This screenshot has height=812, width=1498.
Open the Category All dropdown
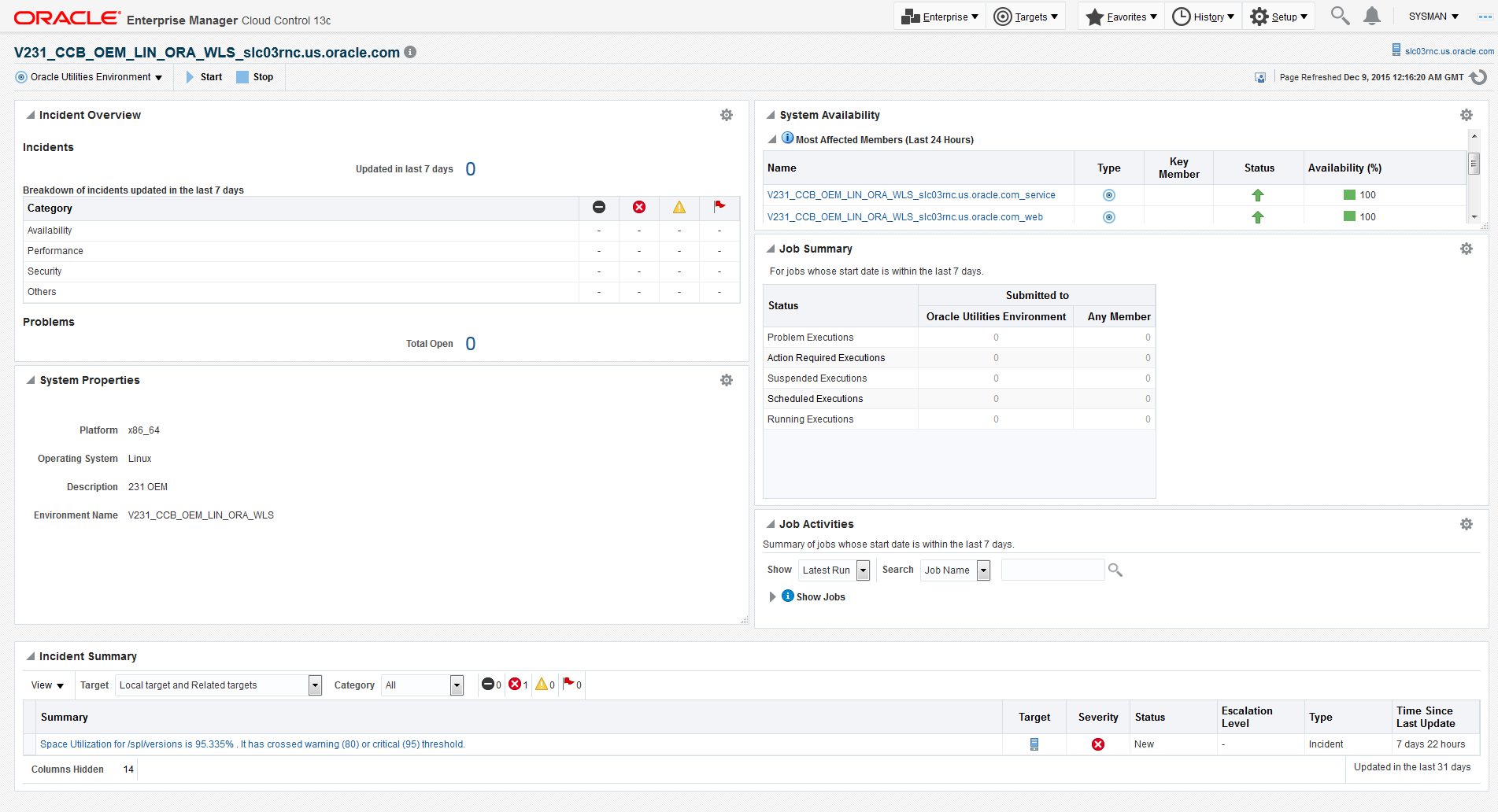pyautogui.click(x=423, y=685)
